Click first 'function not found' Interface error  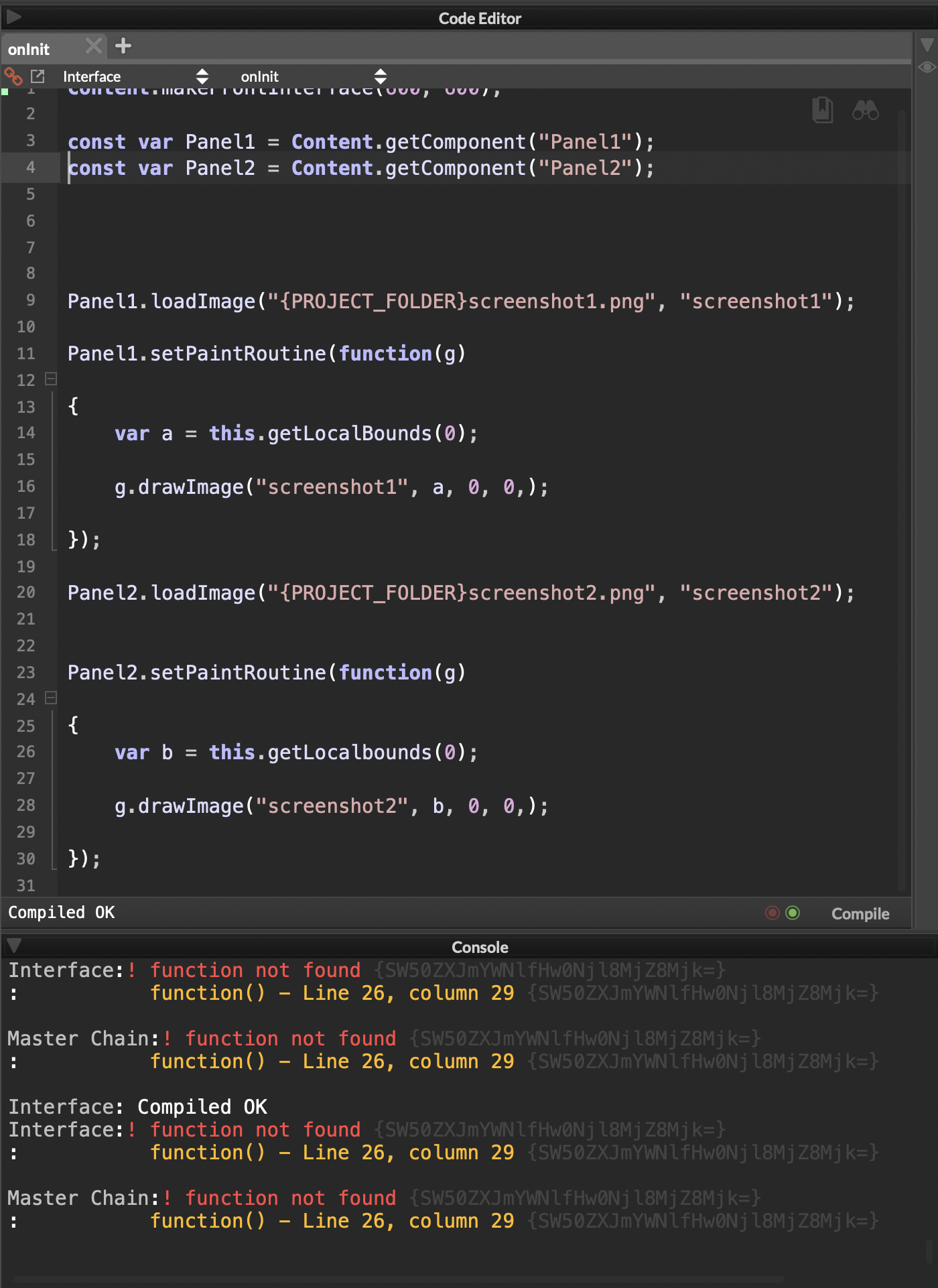tap(255, 970)
